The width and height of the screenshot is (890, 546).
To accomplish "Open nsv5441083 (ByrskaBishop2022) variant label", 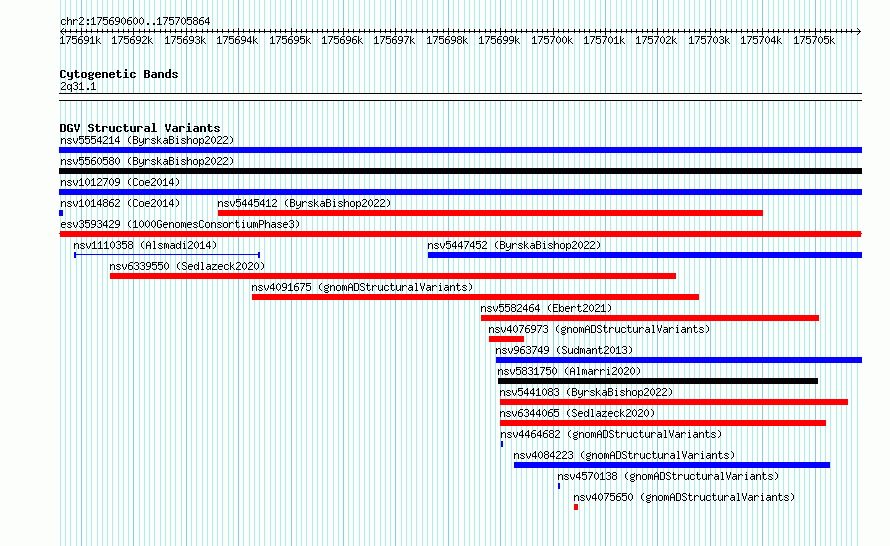I will [x=586, y=392].
